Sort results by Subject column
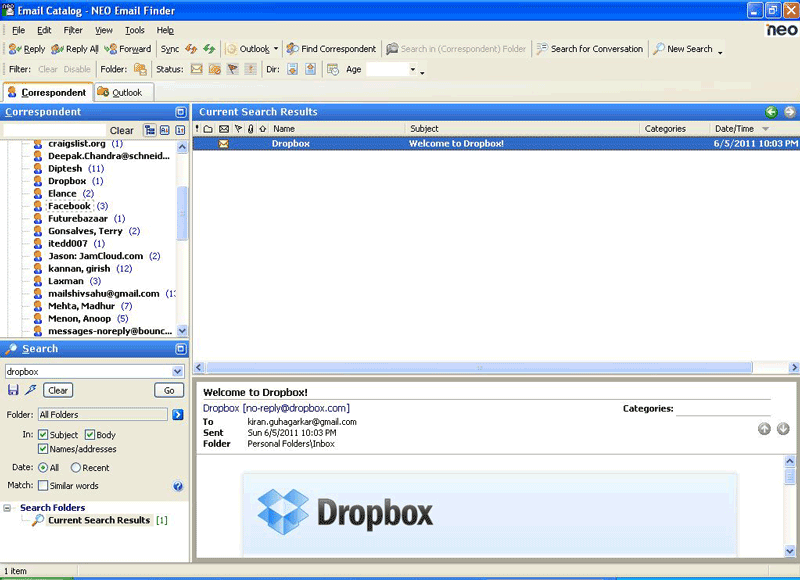 (x=522, y=129)
